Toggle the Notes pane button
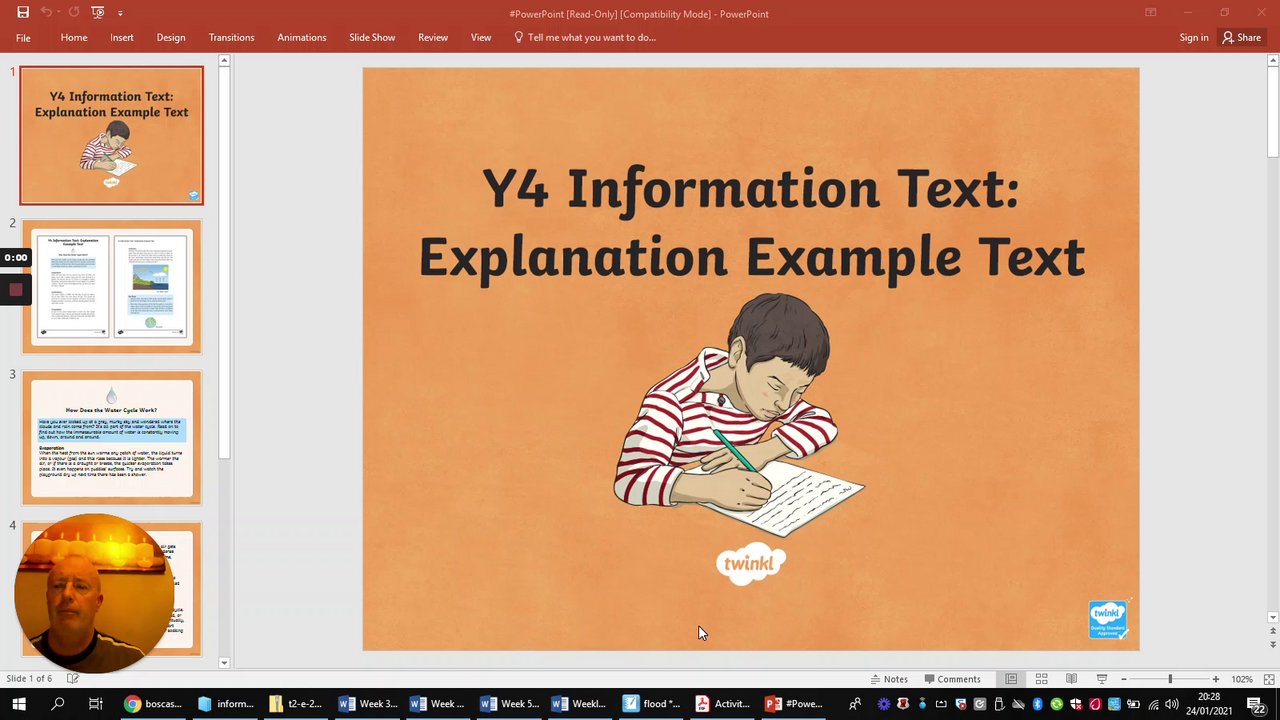This screenshot has width=1280, height=720. (888, 679)
